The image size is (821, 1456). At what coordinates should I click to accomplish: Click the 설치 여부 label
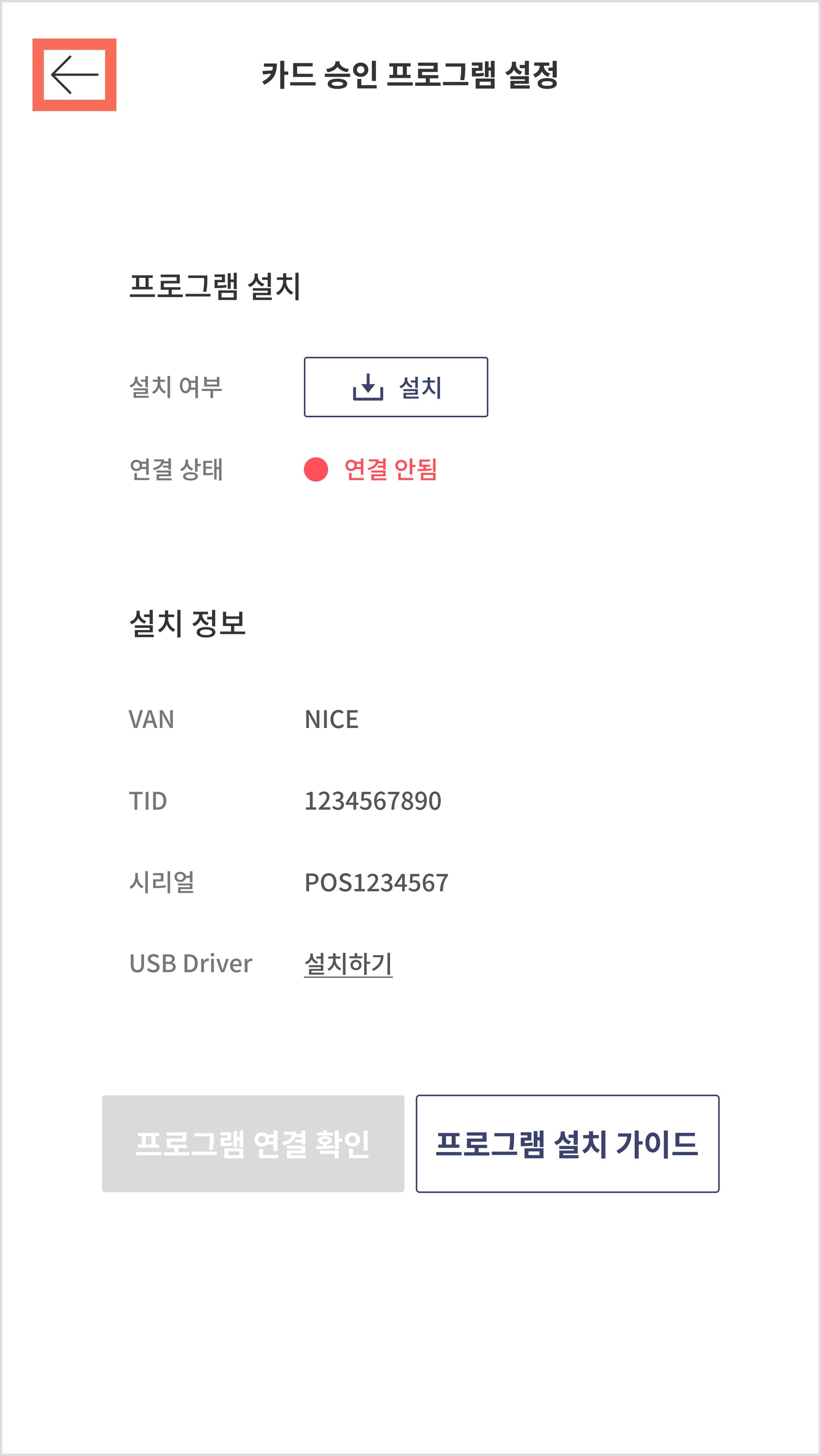click(x=176, y=387)
